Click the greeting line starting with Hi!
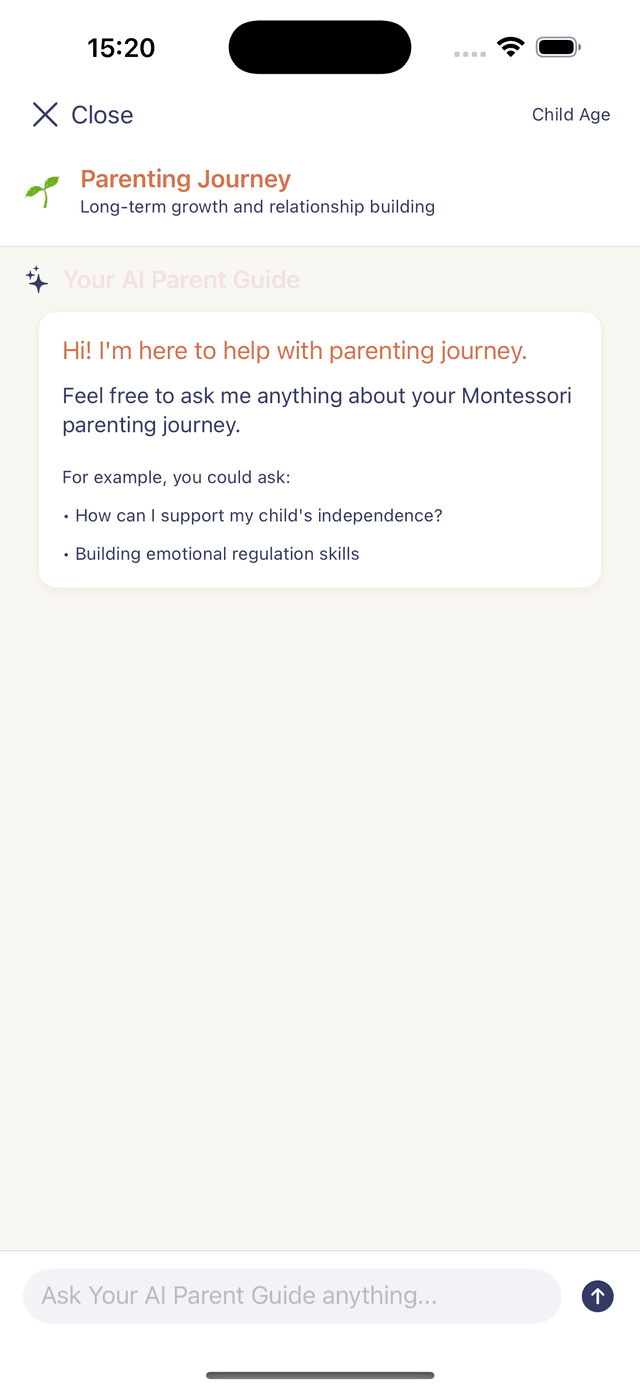This screenshot has height=1391, width=640. pos(294,351)
